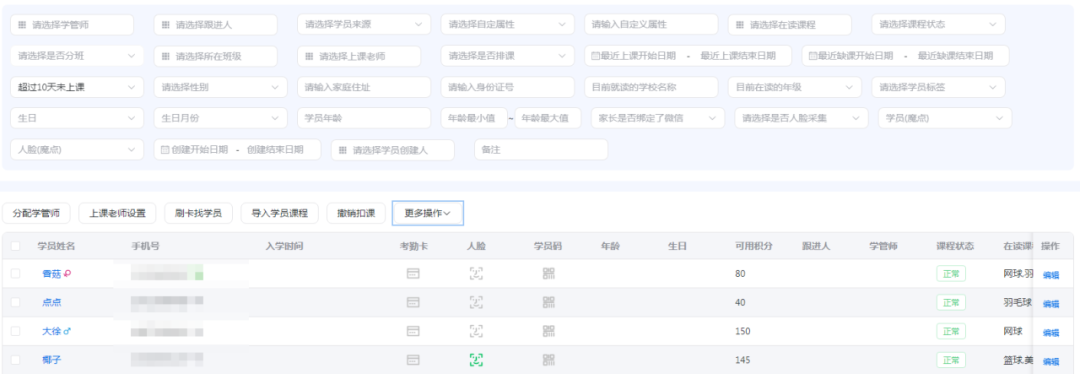Click 导入学员课程 button
The width and height of the screenshot is (1080, 374).
280,213
